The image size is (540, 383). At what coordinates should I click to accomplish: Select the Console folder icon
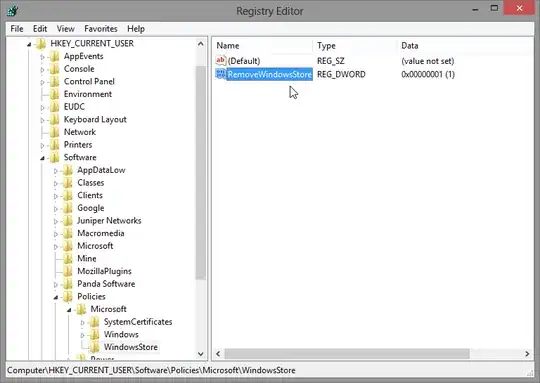click(x=54, y=69)
